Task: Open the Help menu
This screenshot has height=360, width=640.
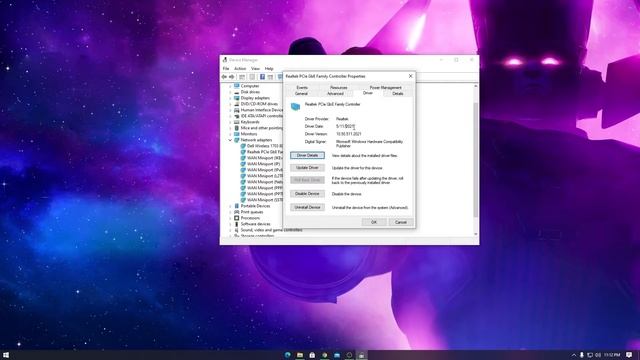Action: [269, 69]
